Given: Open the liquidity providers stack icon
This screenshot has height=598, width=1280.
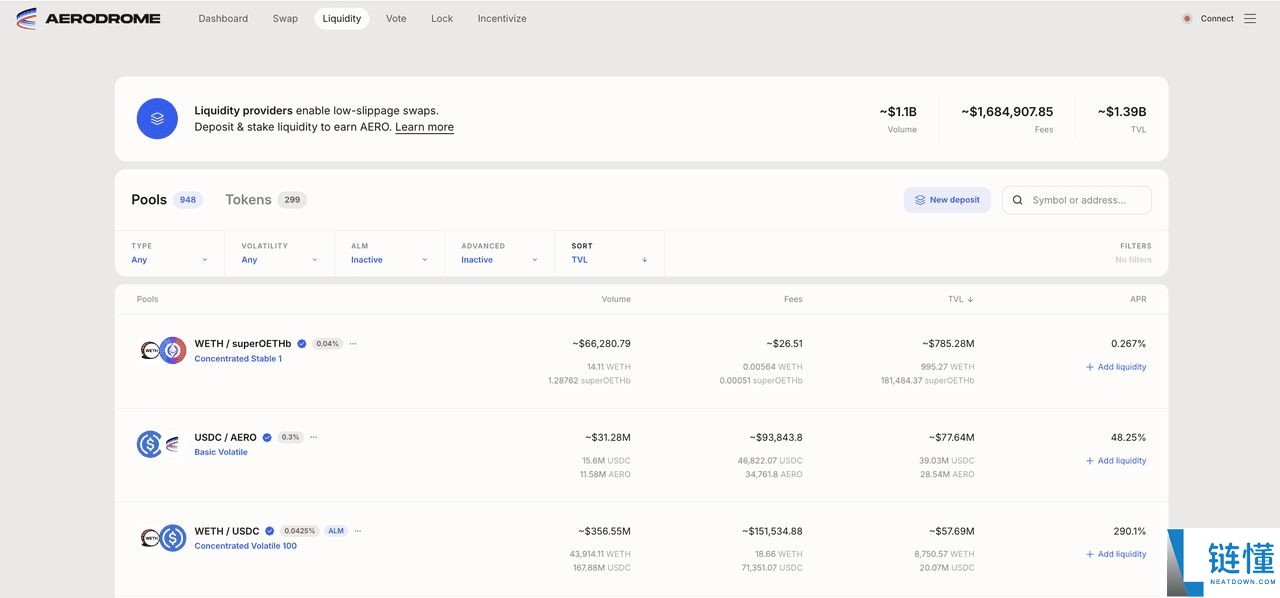Looking at the screenshot, I should [157, 118].
